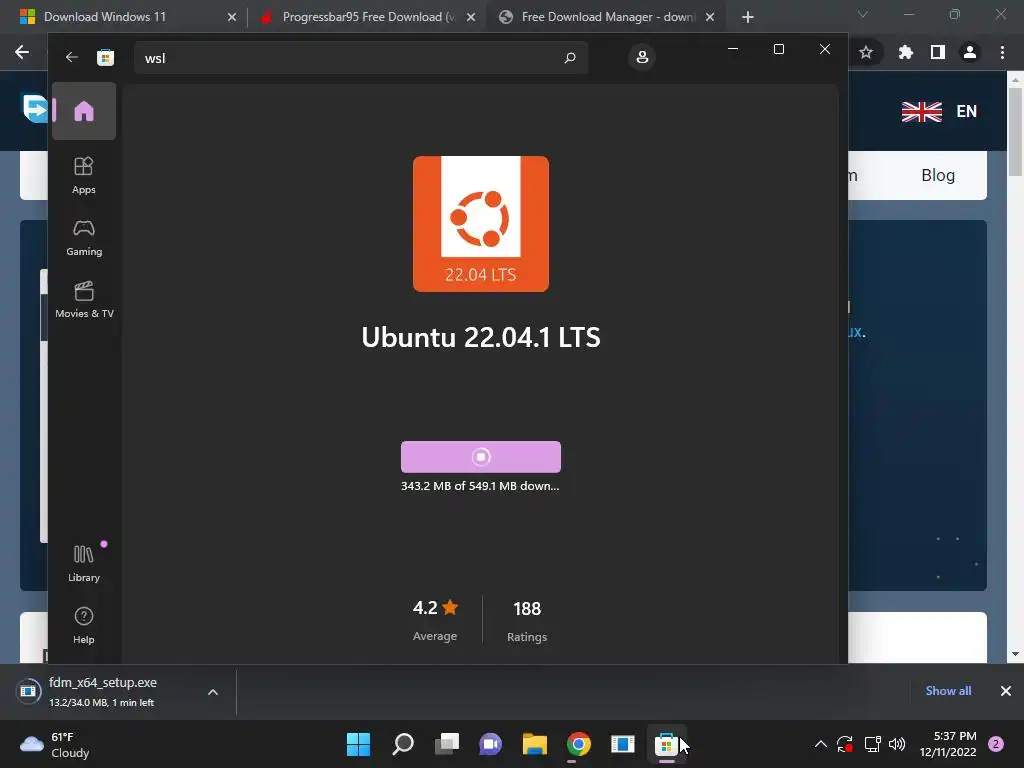Click Show all downloads
Viewport: 1024px width, 768px height.
point(948,691)
